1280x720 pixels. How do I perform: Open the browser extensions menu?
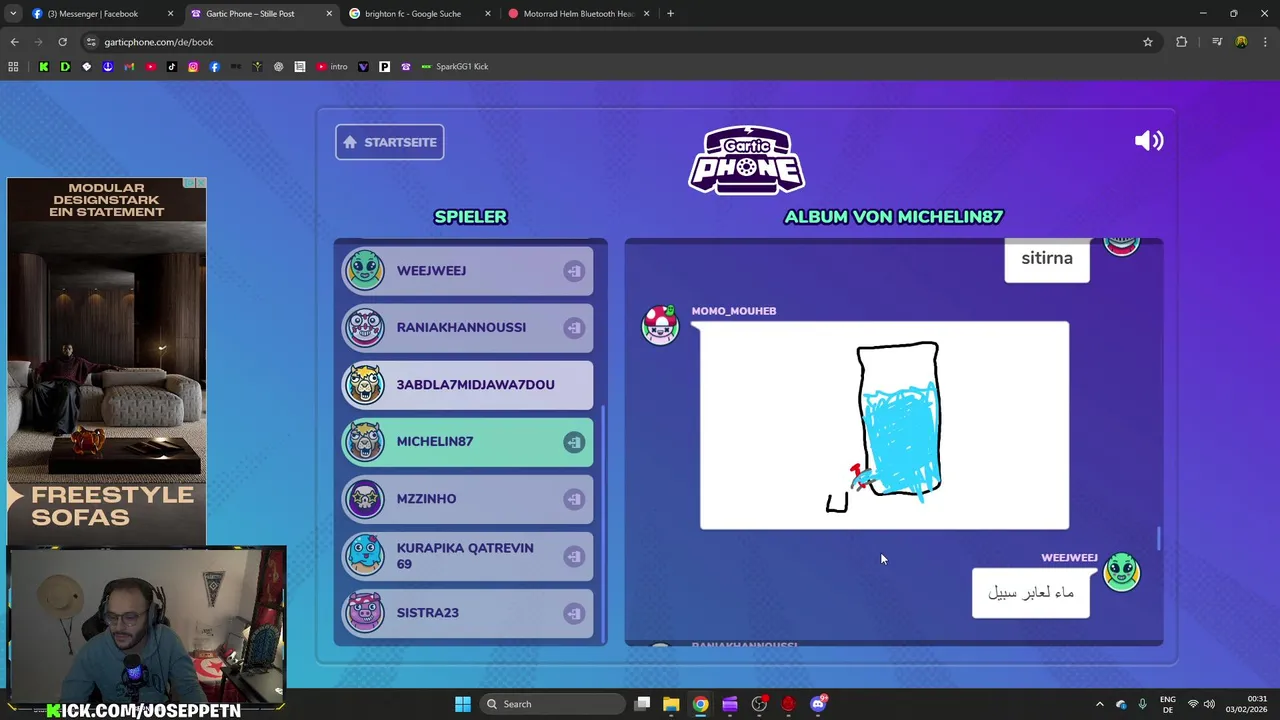pyautogui.click(x=1182, y=42)
